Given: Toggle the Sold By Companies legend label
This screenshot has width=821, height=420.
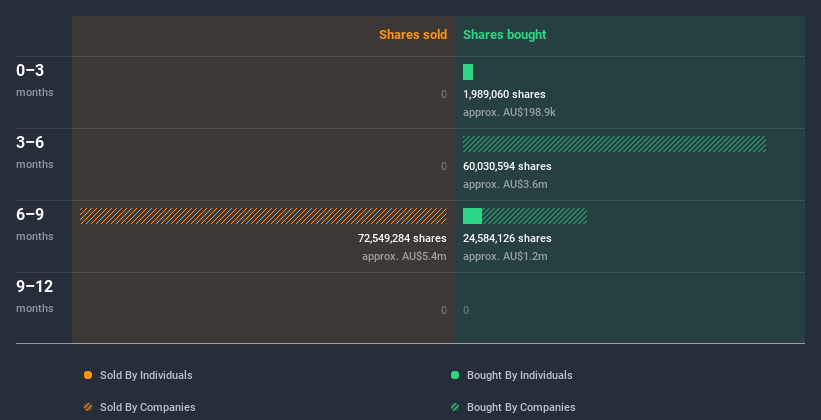Looking at the screenshot, I should (x=148, y=407).
